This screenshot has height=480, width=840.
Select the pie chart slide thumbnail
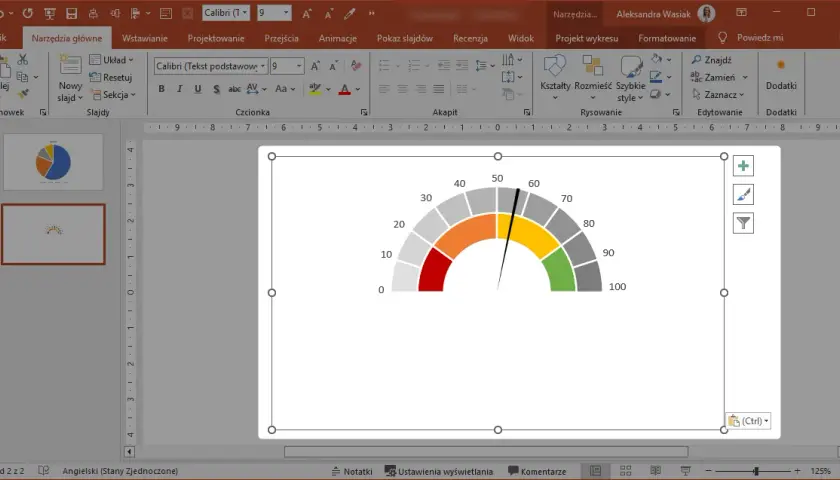[x=53, y=162]
